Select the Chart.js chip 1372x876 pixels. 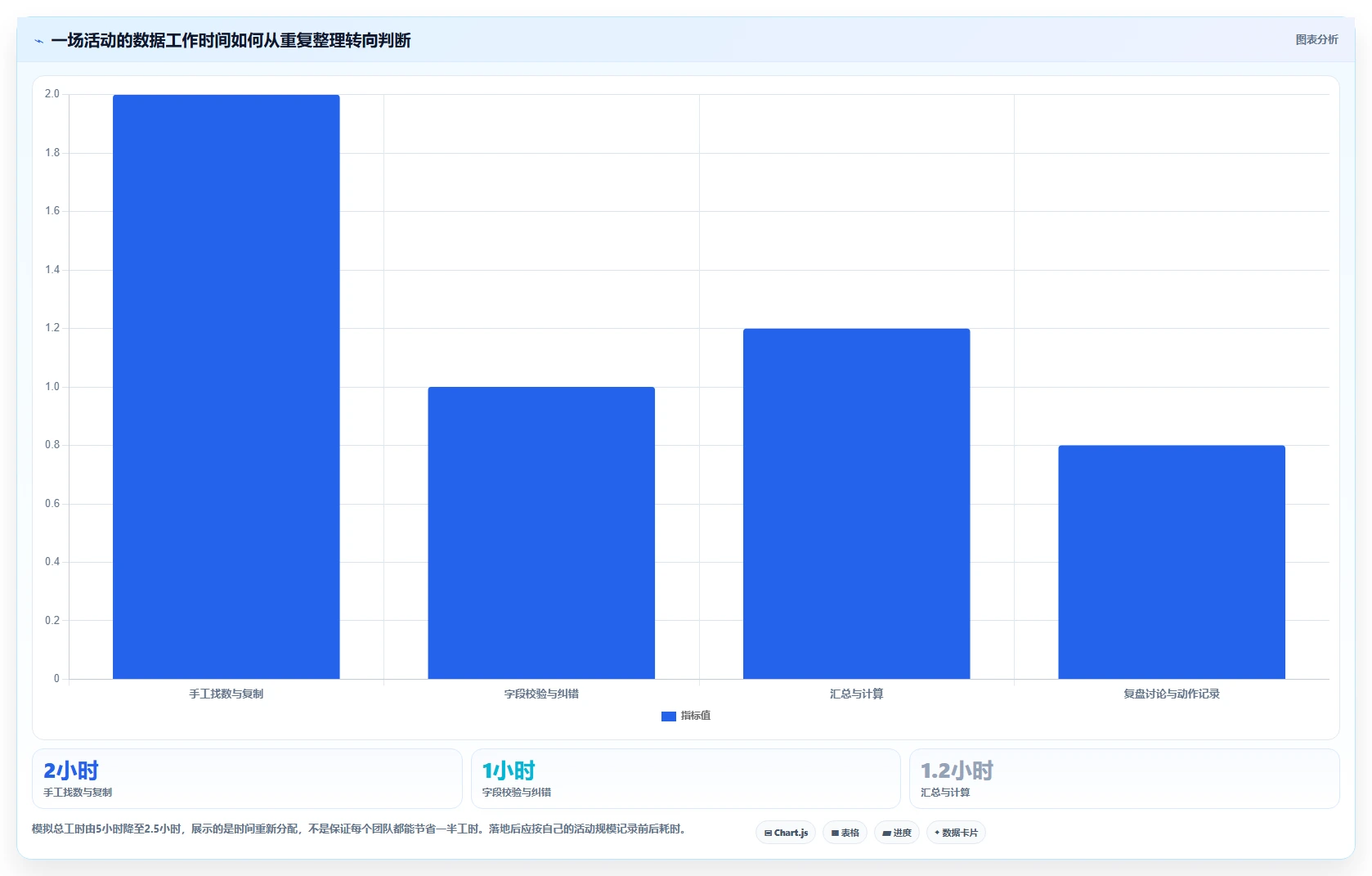click(786, 833)
